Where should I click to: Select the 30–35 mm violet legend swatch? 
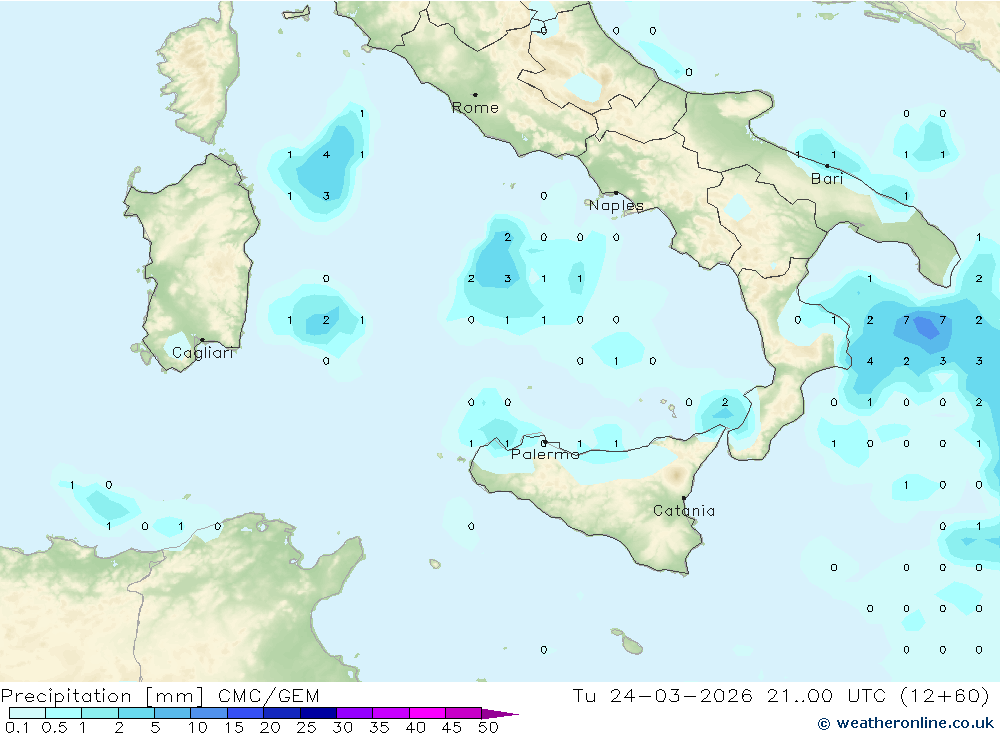(355, 713)
